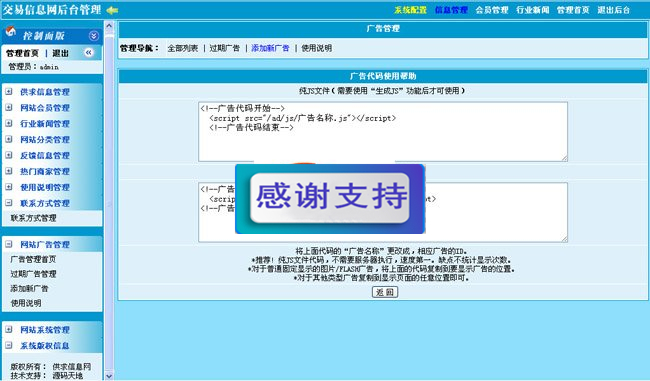The width and height of the screenshot is (650, 381).
Task: Collapse 系统版权信息 section
Action: 9,345
